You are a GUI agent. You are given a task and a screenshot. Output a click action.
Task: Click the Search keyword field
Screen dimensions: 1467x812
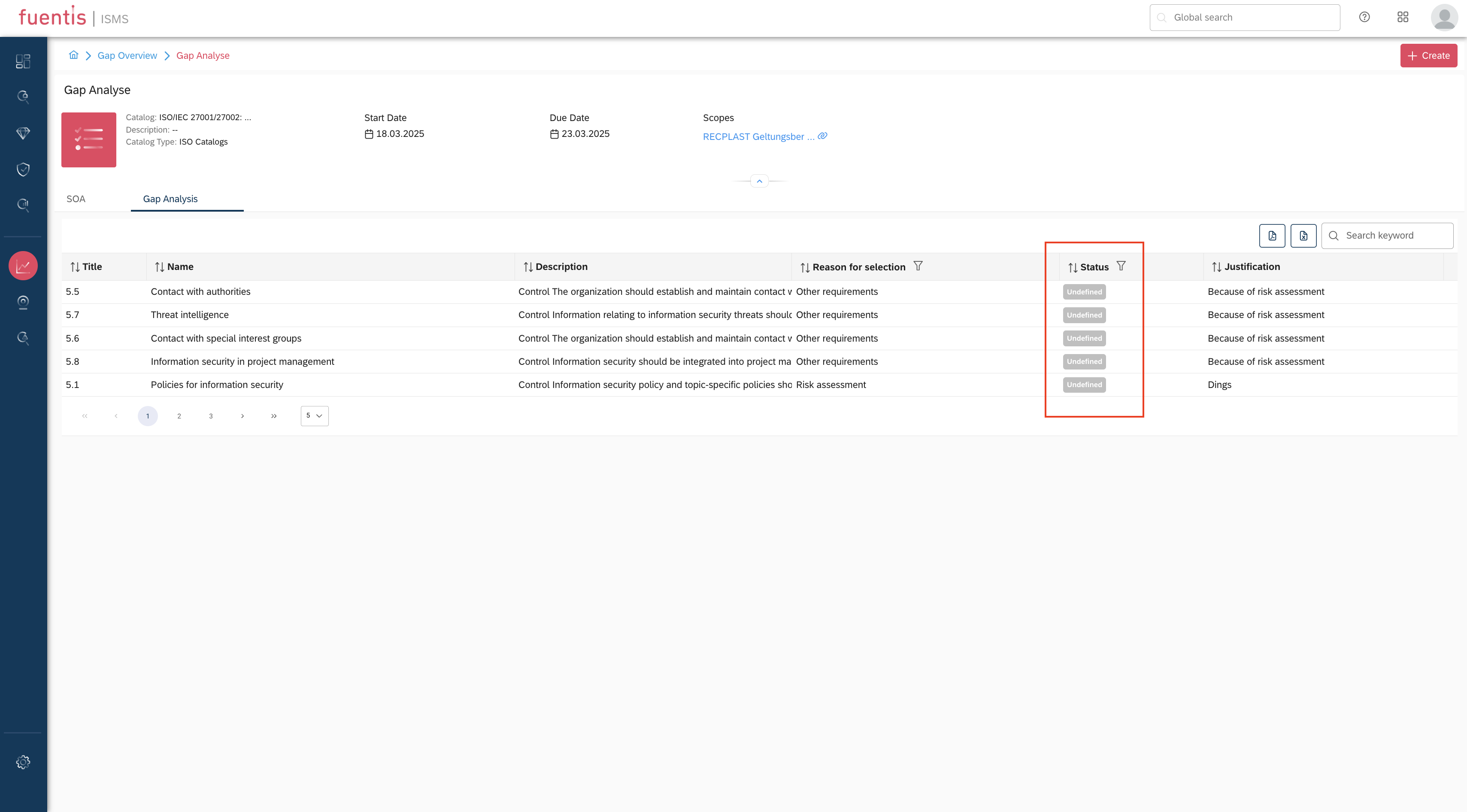[x=1394, y=236]
